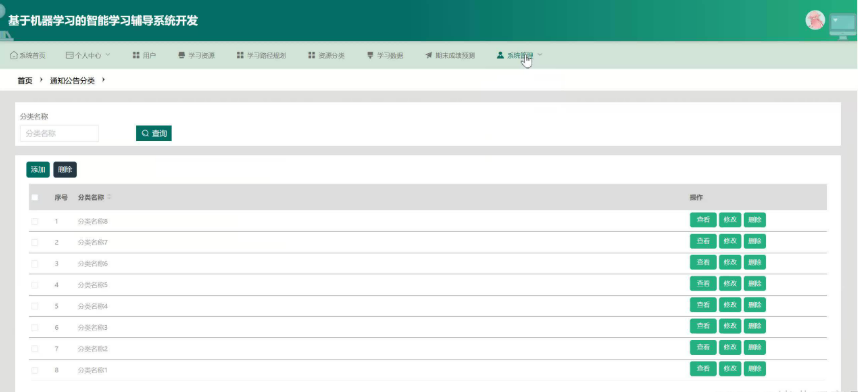Click the 分类名称5 cell text

[x=93, y=285]
